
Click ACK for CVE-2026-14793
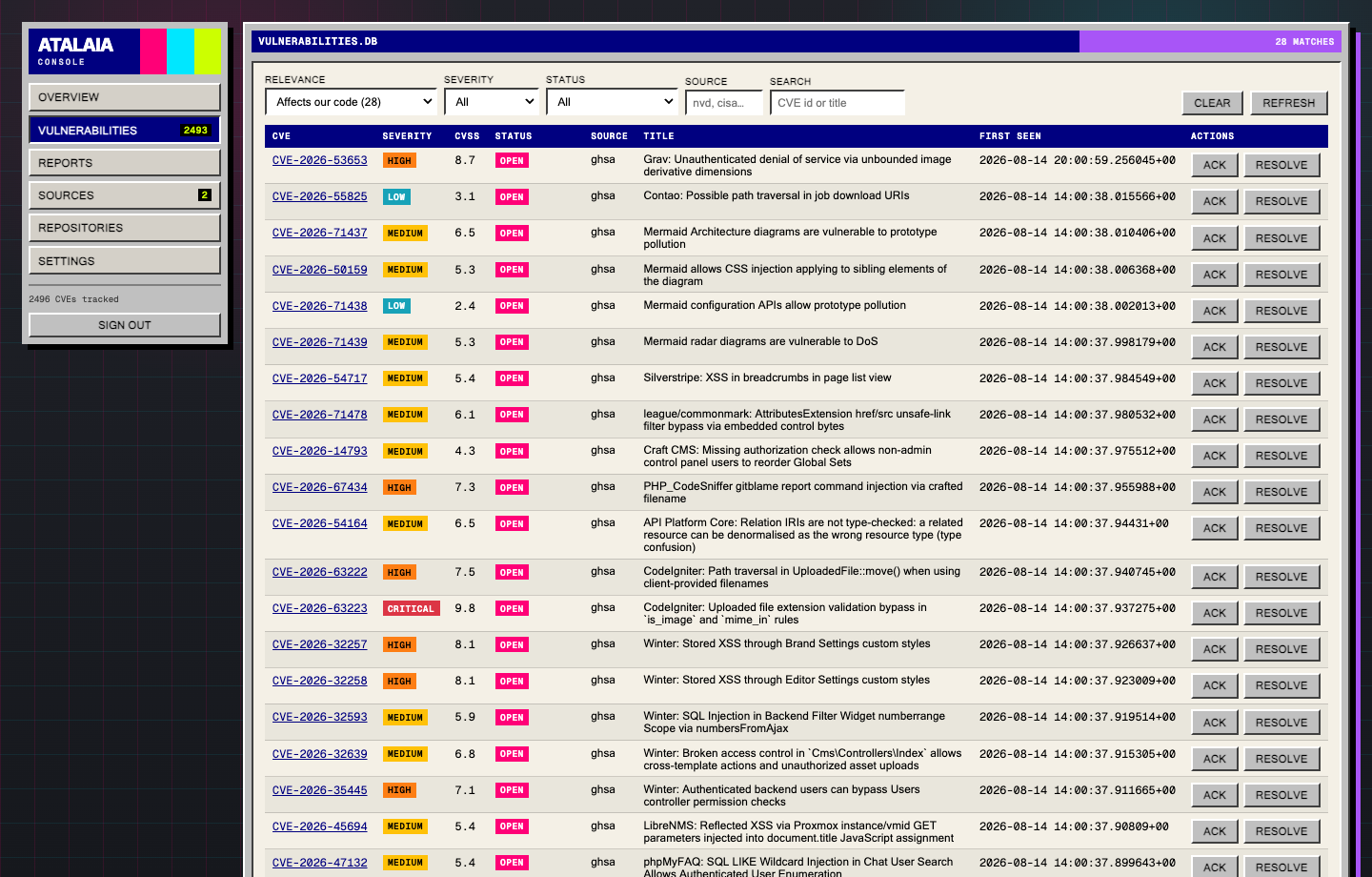(x=1215, y=456)
